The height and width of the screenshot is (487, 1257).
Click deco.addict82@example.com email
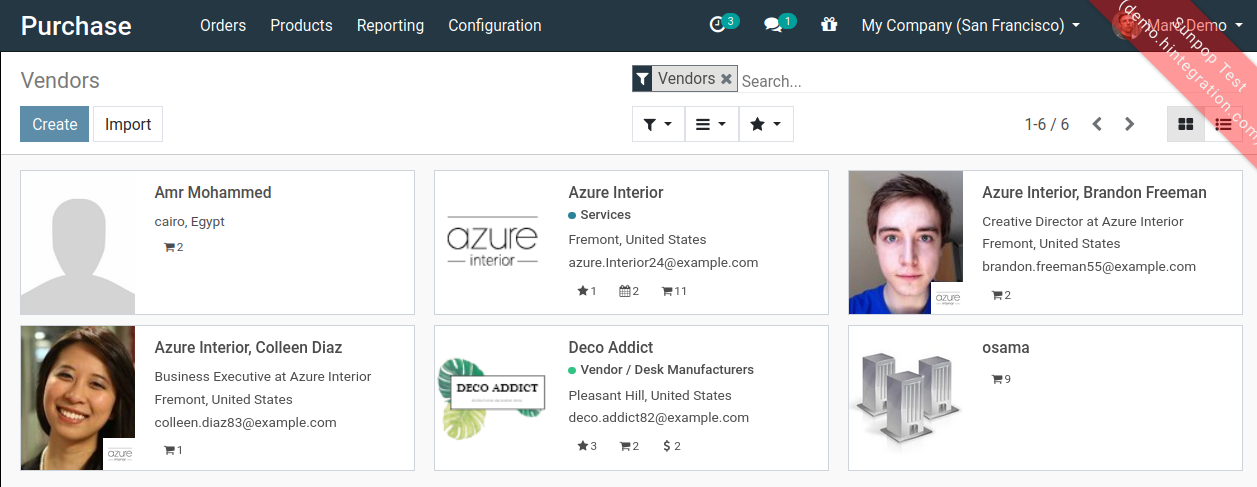[x=658, y=417]
